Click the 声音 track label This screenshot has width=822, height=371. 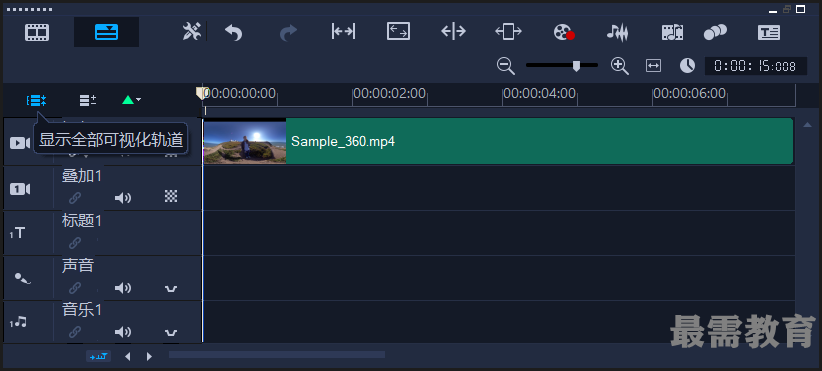[78, 266]
